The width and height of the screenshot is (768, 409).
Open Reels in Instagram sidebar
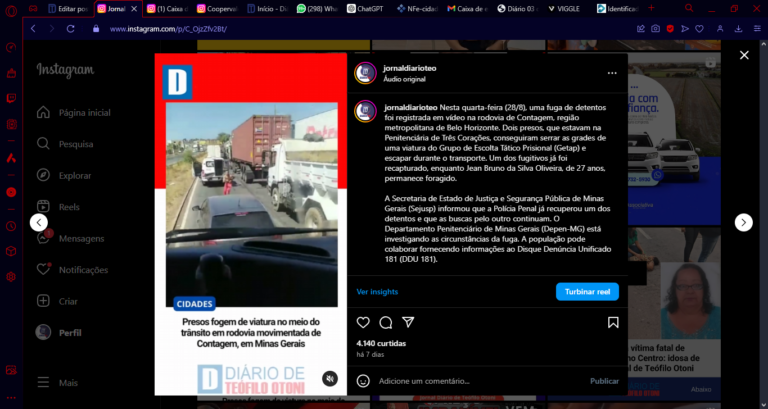(58, 207)
